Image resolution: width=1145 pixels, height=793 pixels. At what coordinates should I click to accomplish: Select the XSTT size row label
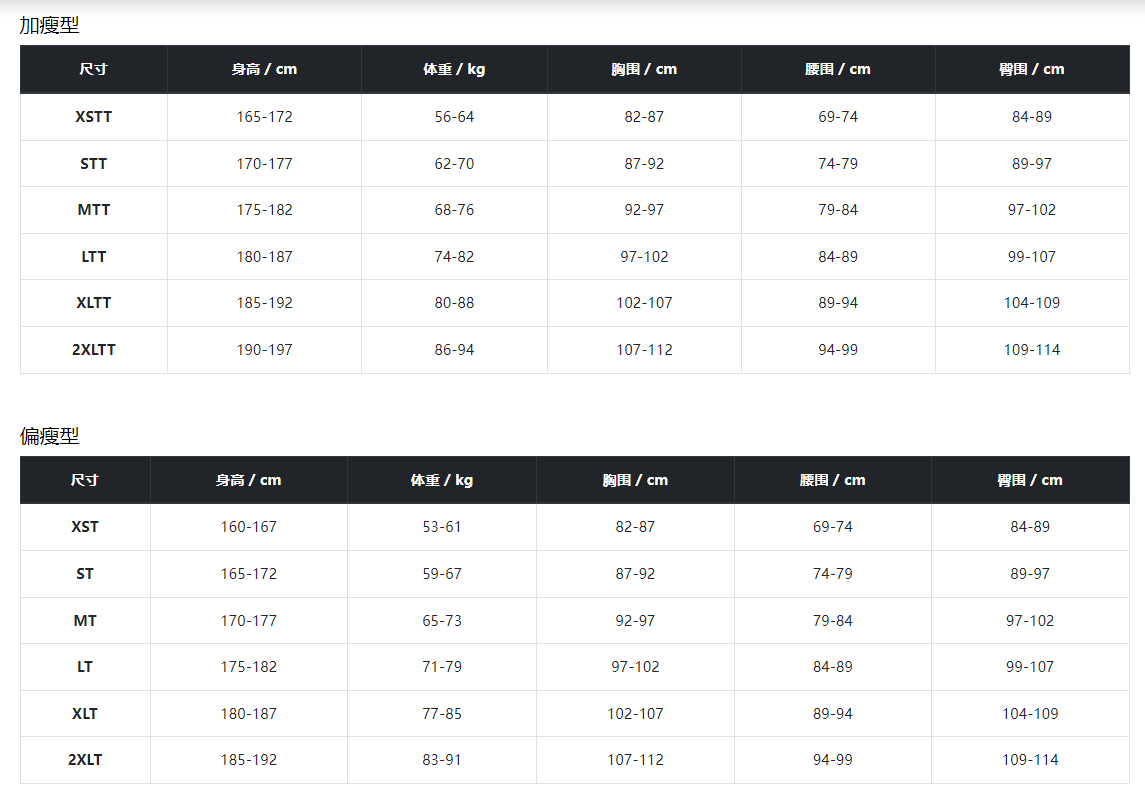94,117
